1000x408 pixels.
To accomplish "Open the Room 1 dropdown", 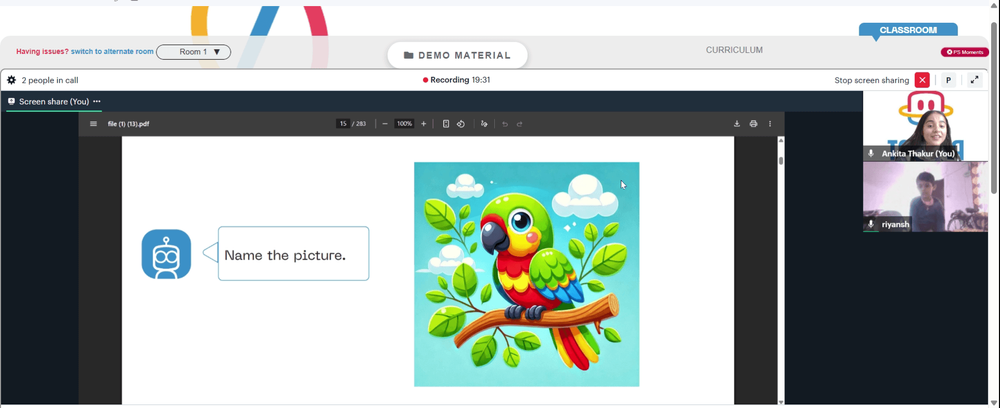I will 193,52.
